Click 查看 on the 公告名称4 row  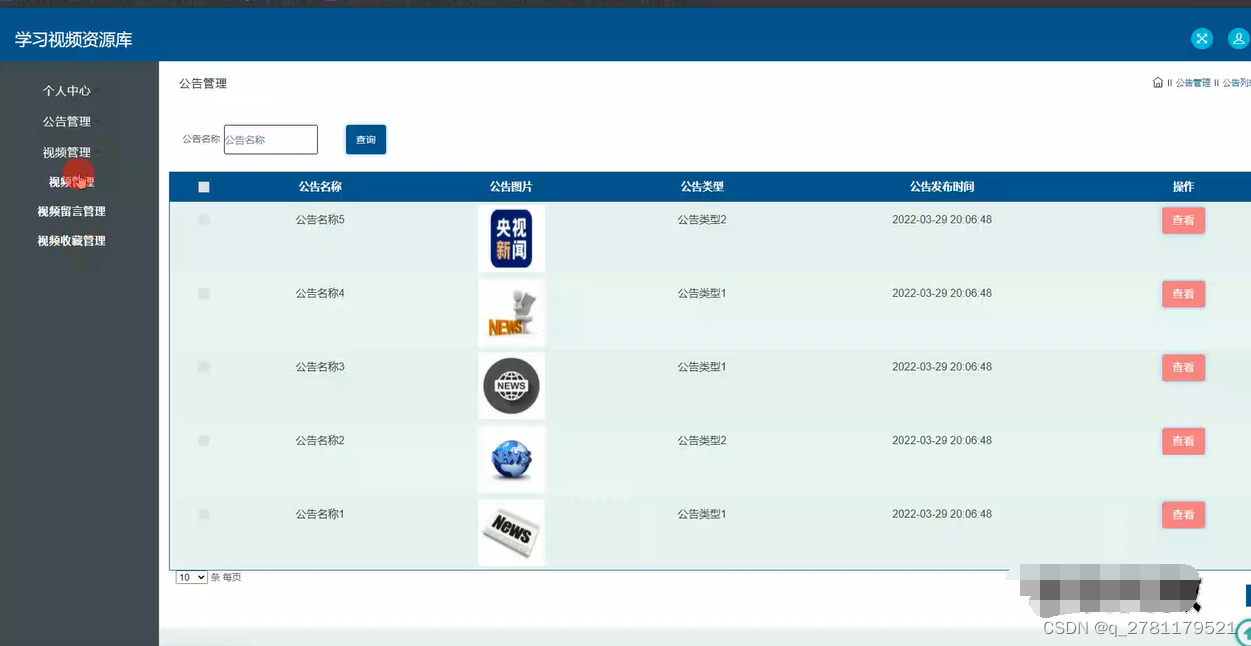[x=1183, y=293]
